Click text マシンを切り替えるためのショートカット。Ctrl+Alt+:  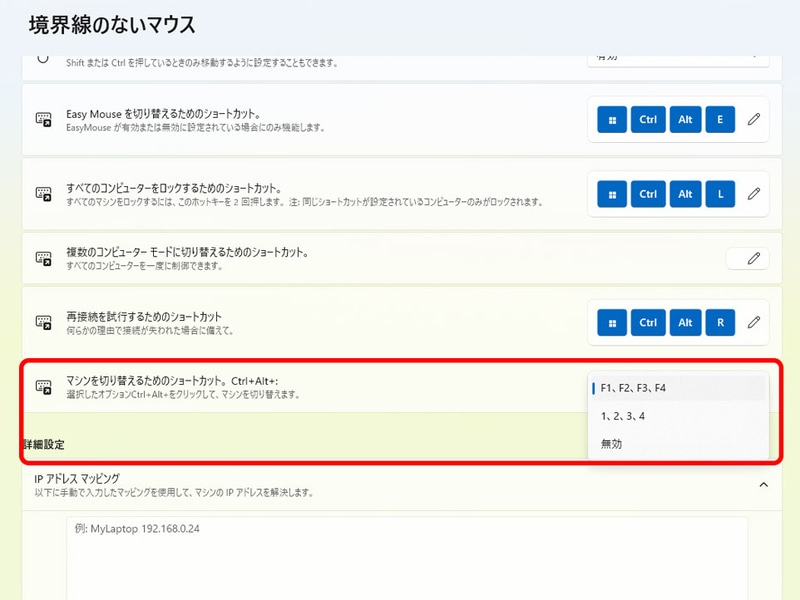point(172,381)
